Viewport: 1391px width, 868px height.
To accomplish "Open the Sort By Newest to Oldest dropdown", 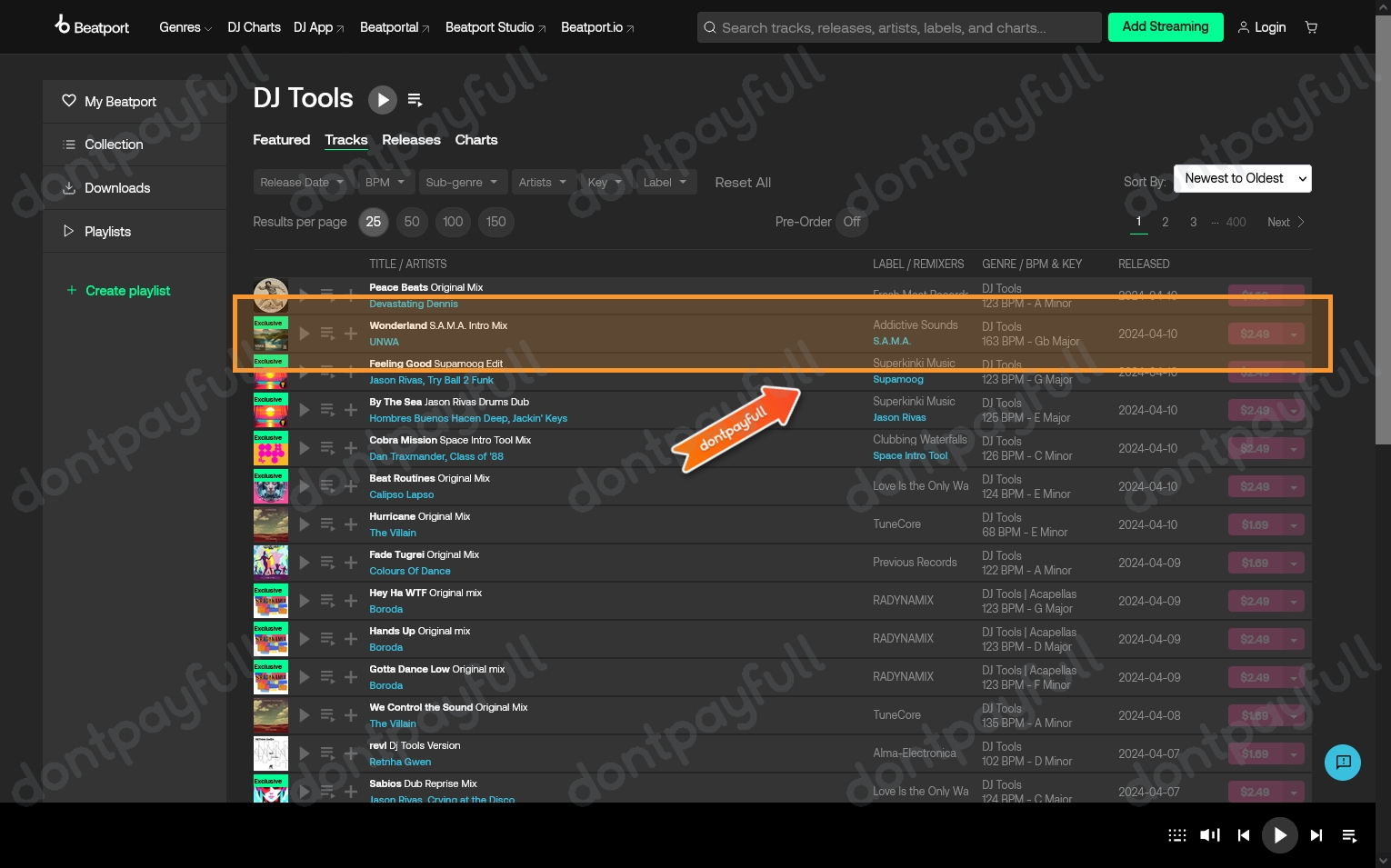I will click(x=1242, y=178).
